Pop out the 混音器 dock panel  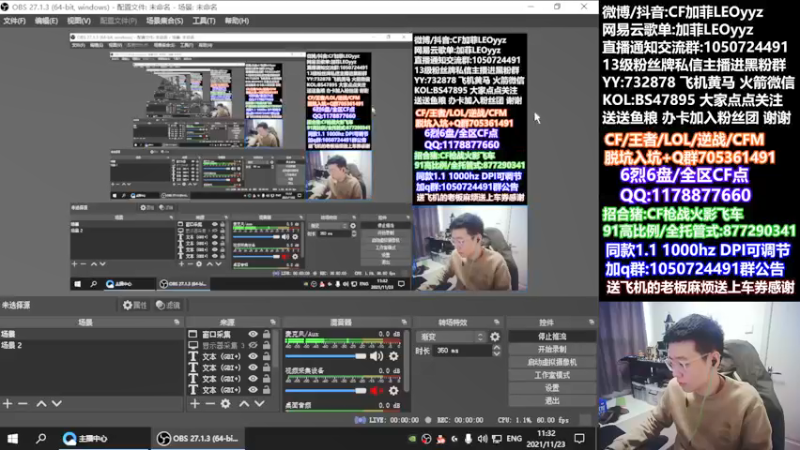[404, 322]
